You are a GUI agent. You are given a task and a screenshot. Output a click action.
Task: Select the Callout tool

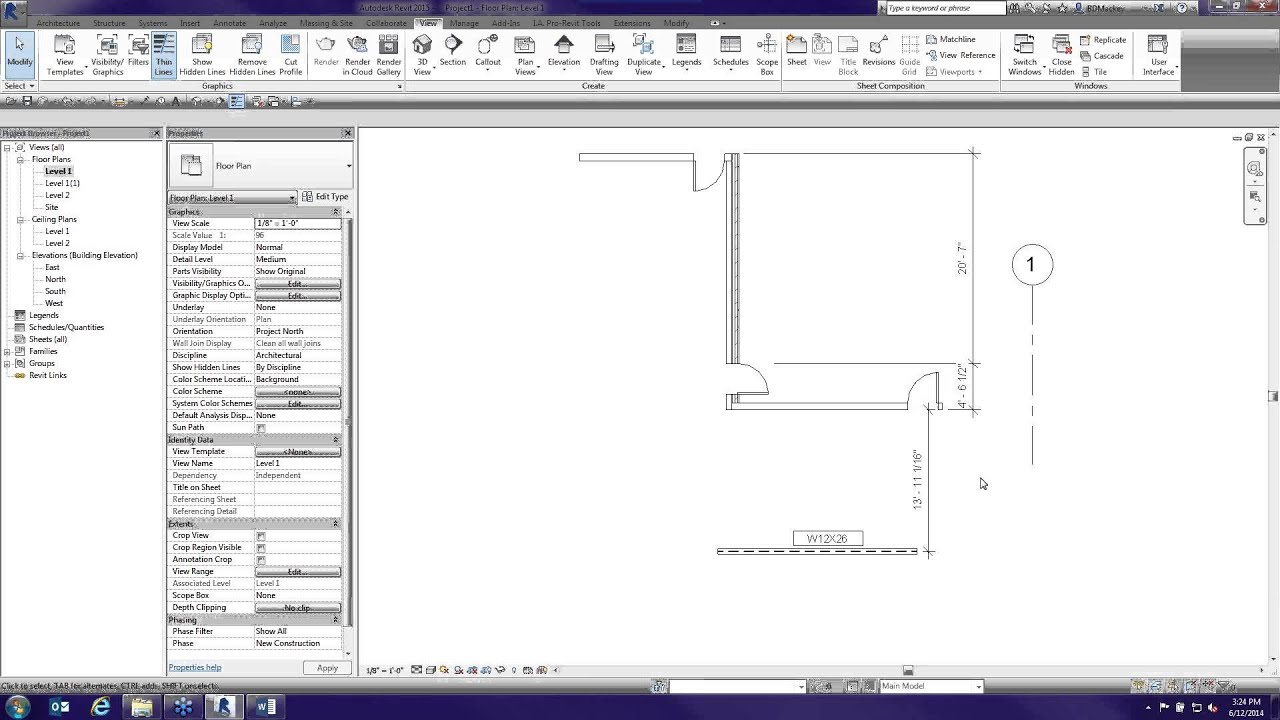(x=488, y=54)
